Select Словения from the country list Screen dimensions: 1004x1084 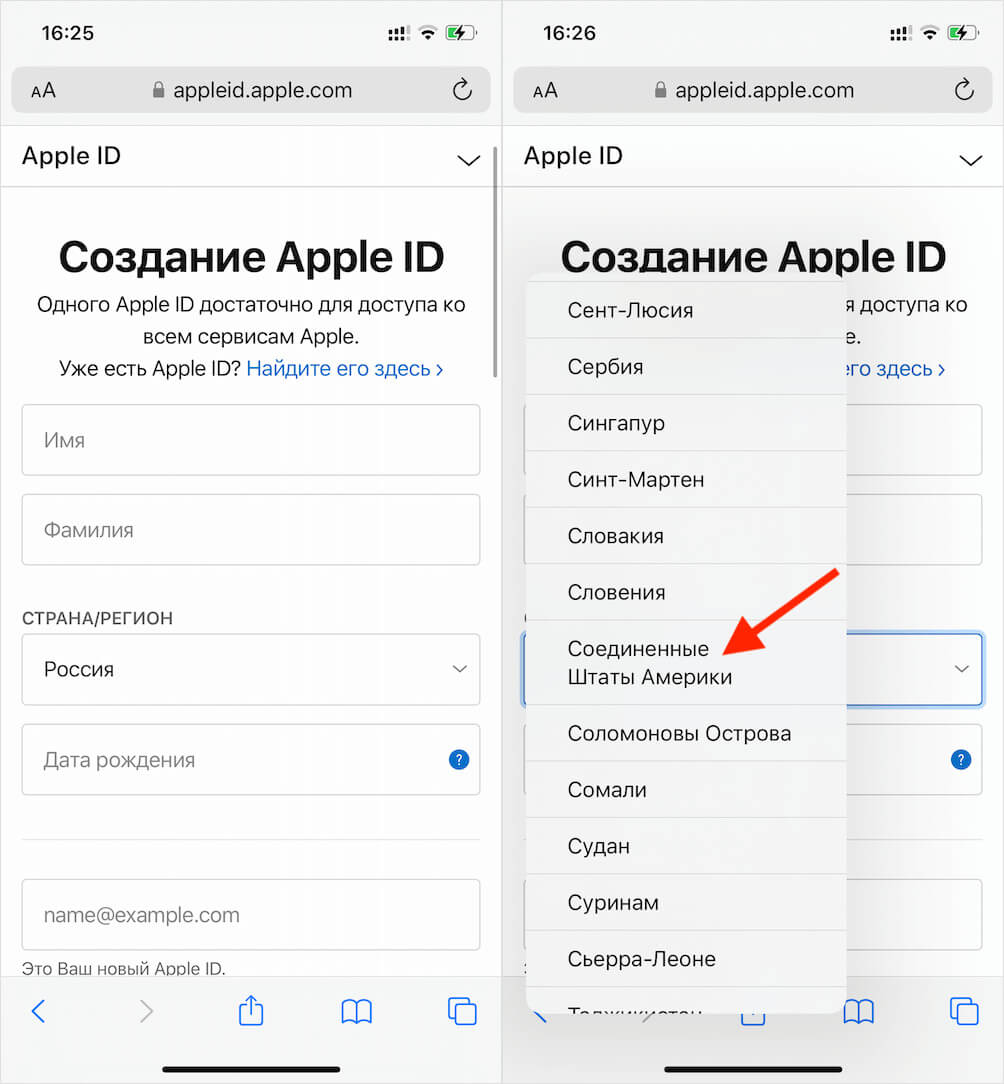pos(686,592)
